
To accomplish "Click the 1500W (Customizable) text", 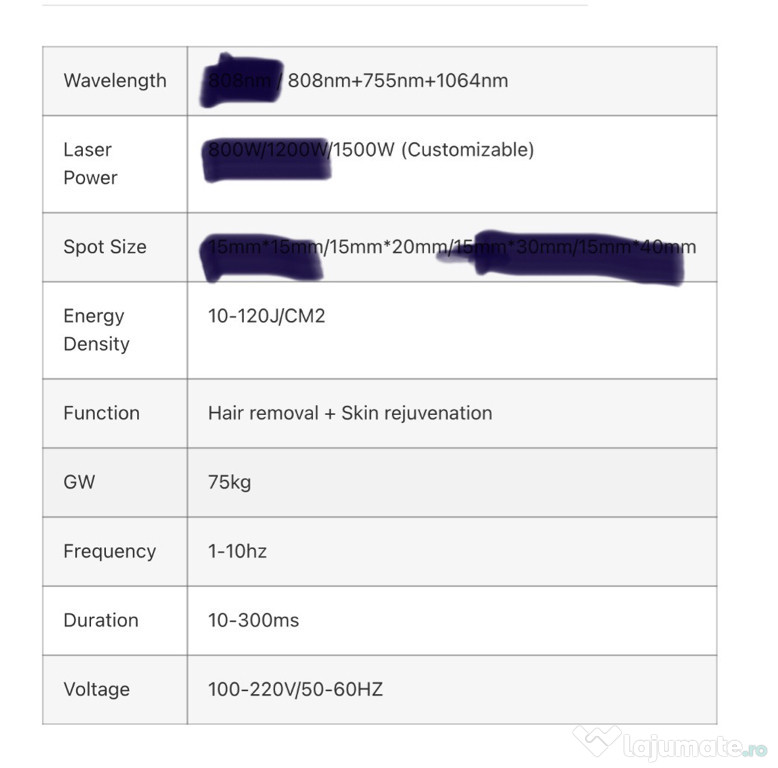I will pyautogui.click(x=435, y=150).
